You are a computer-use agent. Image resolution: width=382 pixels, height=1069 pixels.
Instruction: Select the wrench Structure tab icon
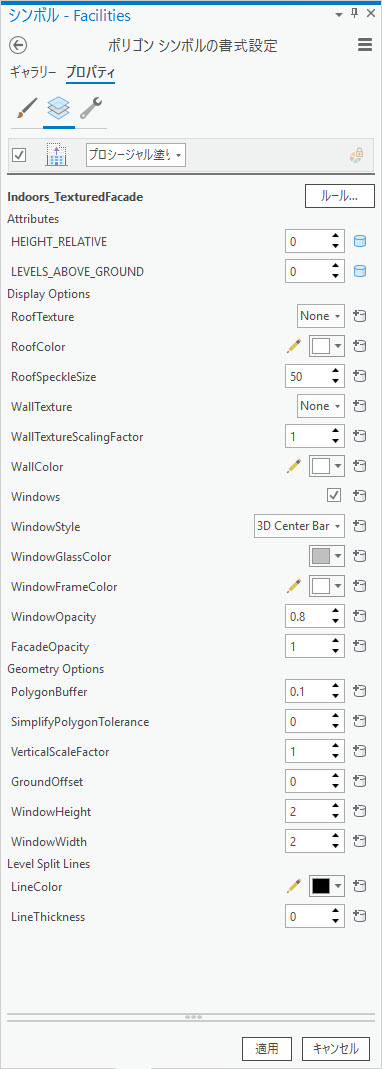tap(91, 108)
